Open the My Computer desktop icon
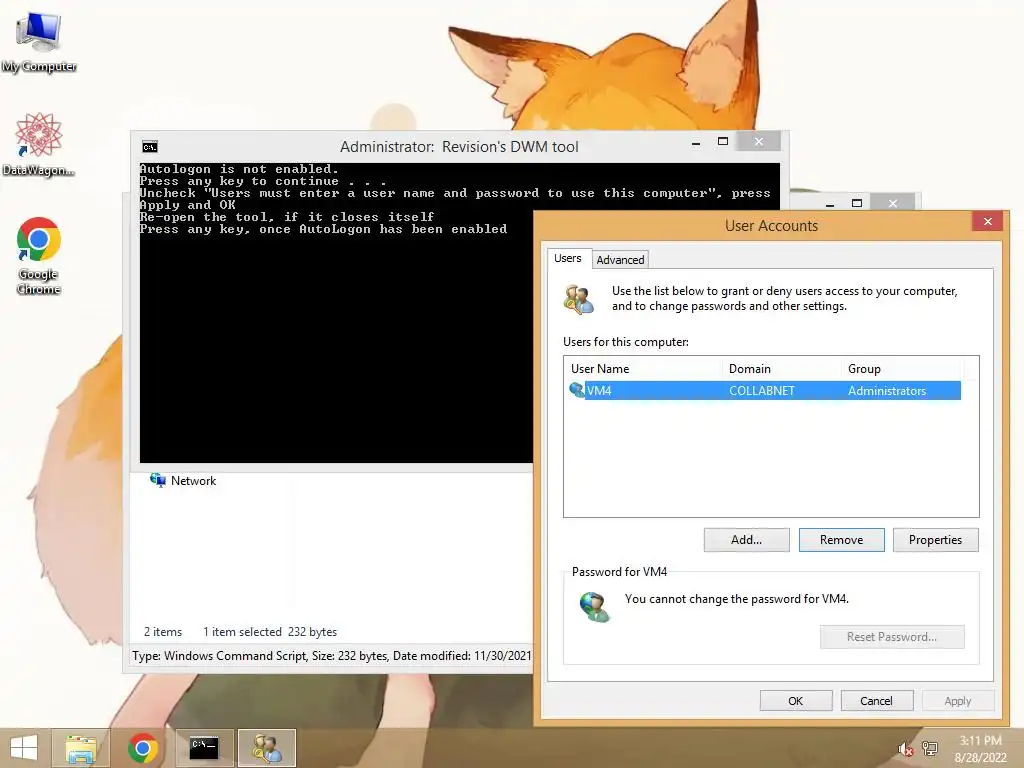The height and width of the screenshot is (768, 1024). (x=39, y=42)
